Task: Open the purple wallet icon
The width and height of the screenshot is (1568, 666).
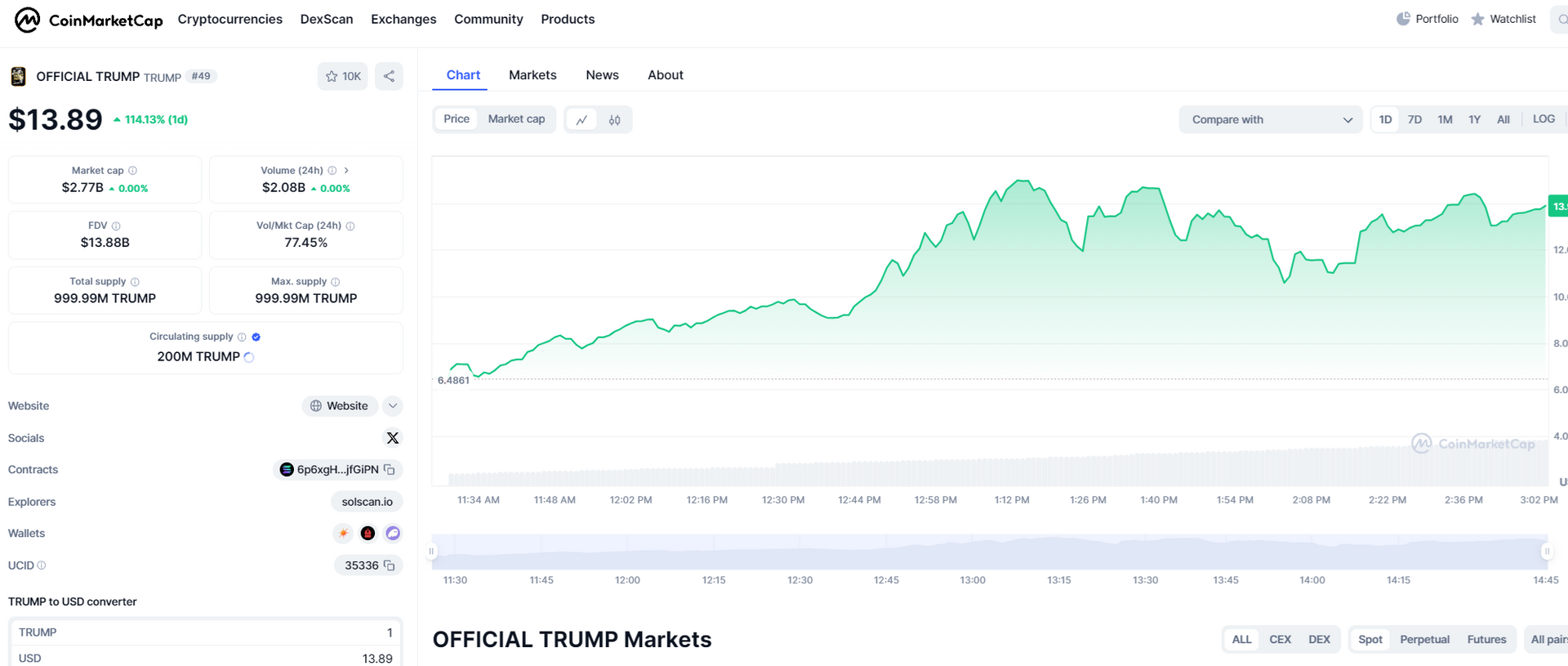Action: pos(393,533)
